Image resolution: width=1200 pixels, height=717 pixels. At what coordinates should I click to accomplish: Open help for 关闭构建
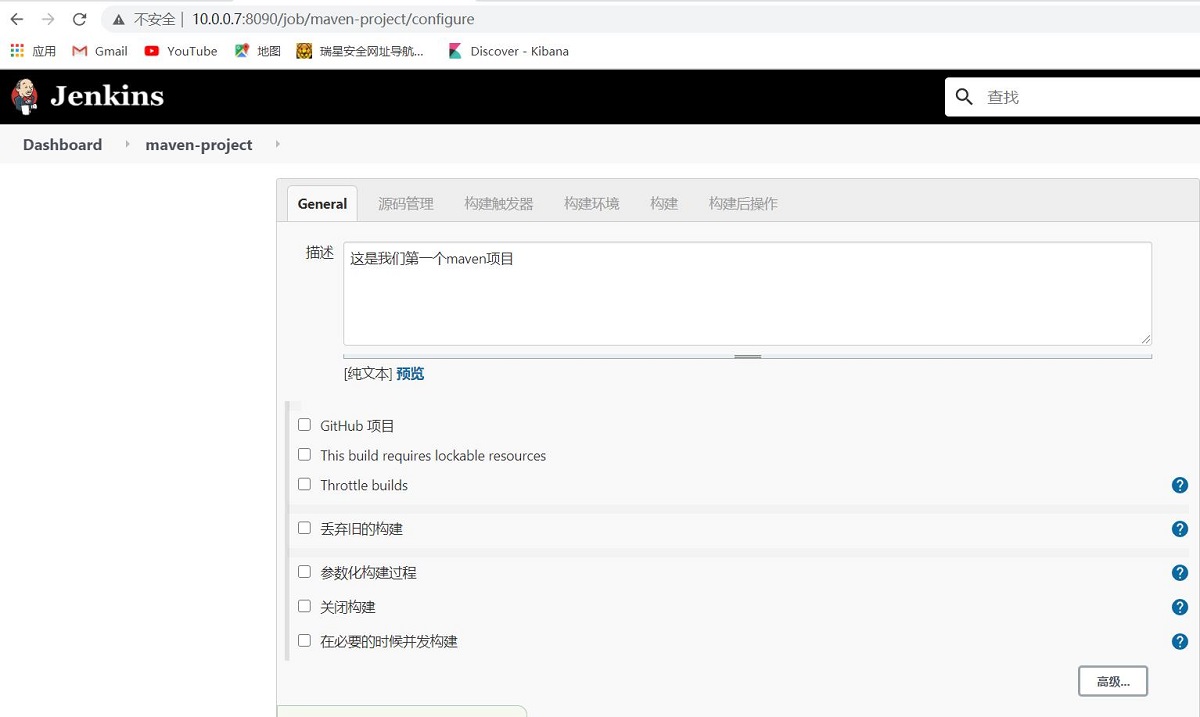pos(1180,607)
